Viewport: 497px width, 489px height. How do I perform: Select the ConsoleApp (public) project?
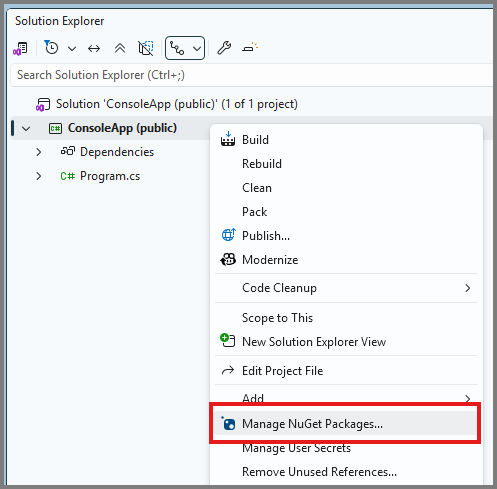122,128
